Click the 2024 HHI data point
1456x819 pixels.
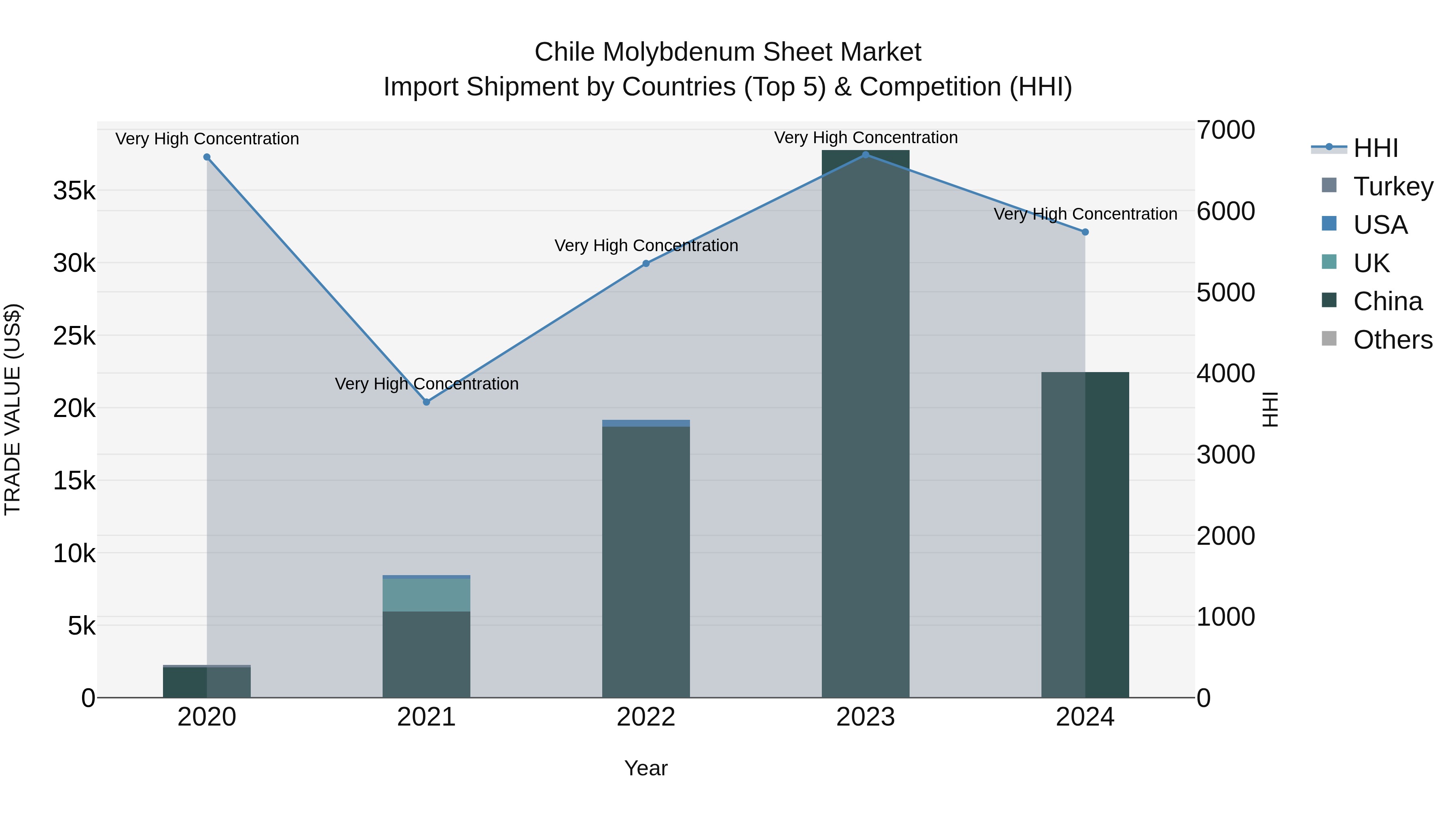click(x=1085, y=232)
